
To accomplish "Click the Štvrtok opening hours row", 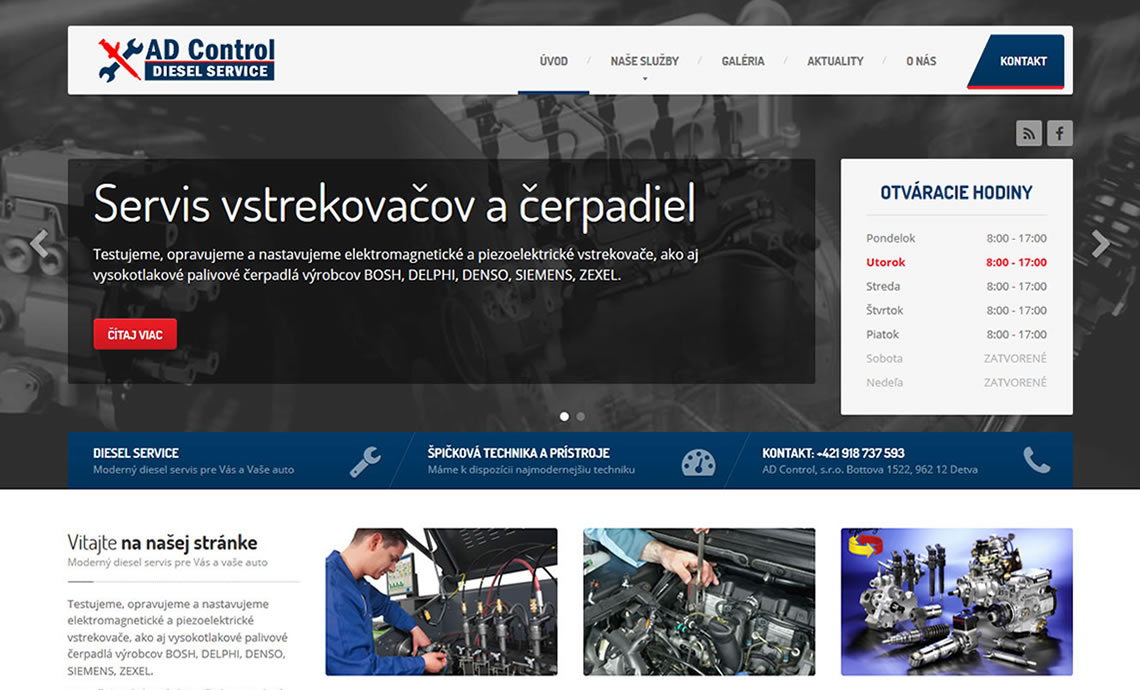I will coord(956,310).
